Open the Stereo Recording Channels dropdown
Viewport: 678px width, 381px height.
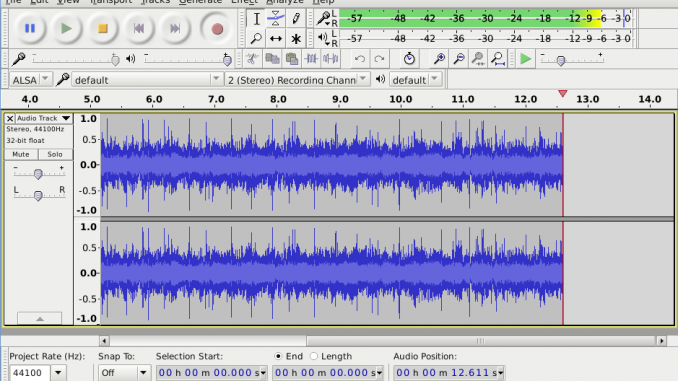(297, 80)
